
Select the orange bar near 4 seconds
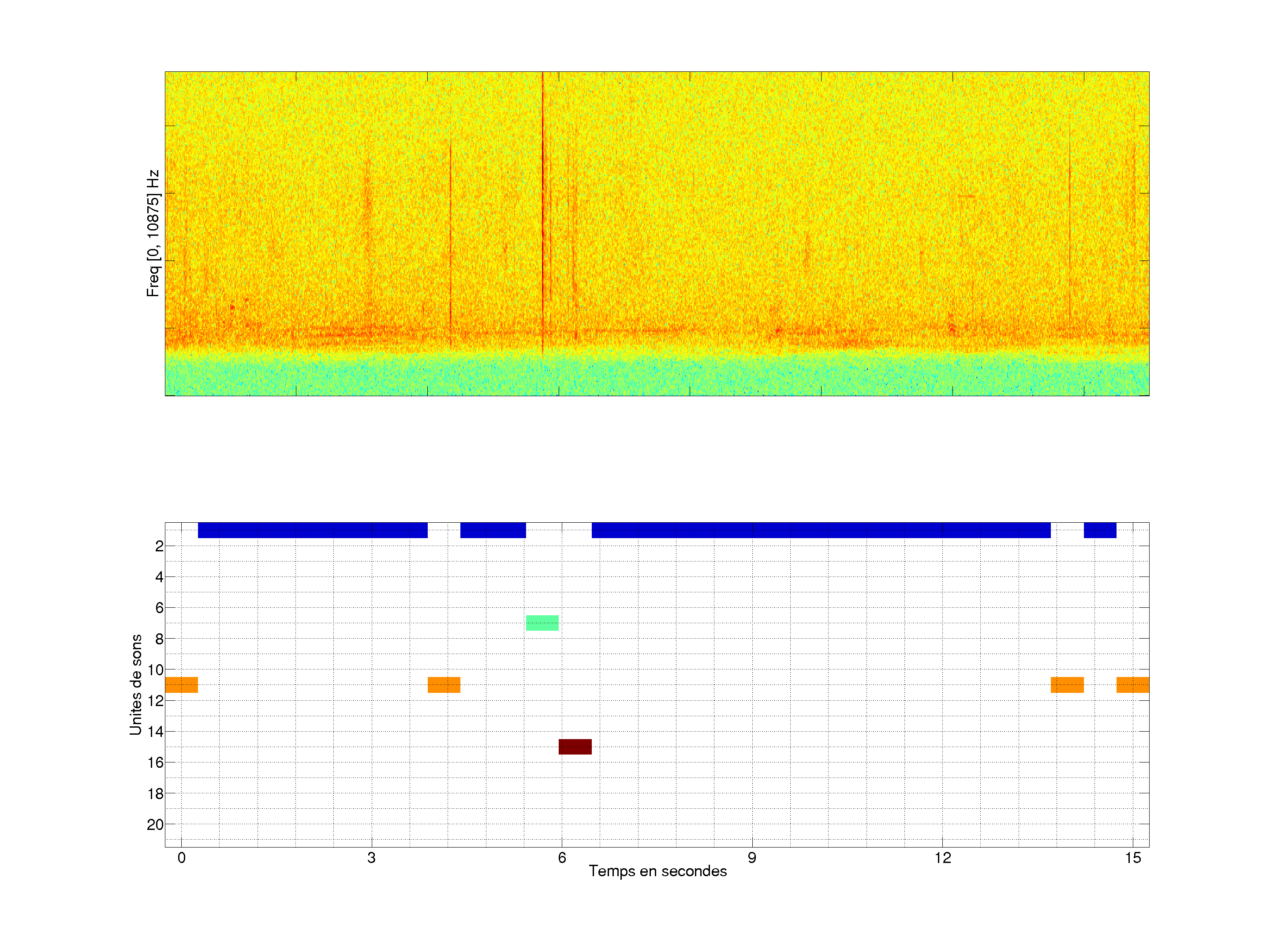click(x=444, y=684)
